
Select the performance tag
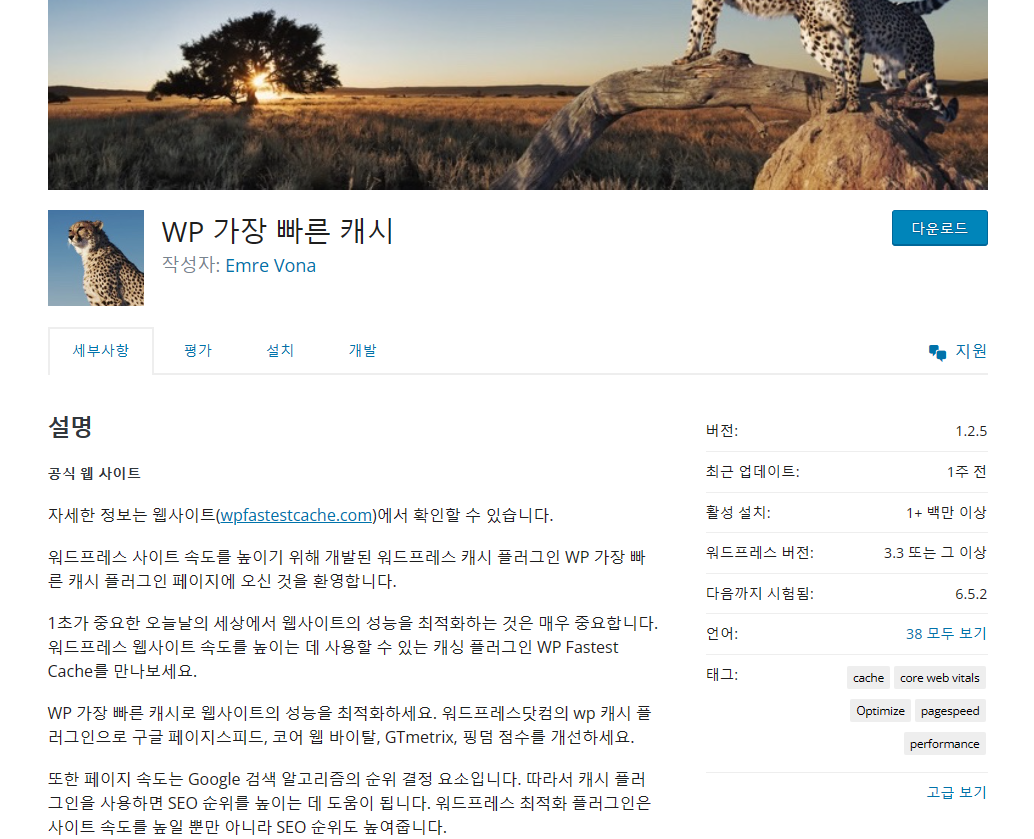pos(944,743)
